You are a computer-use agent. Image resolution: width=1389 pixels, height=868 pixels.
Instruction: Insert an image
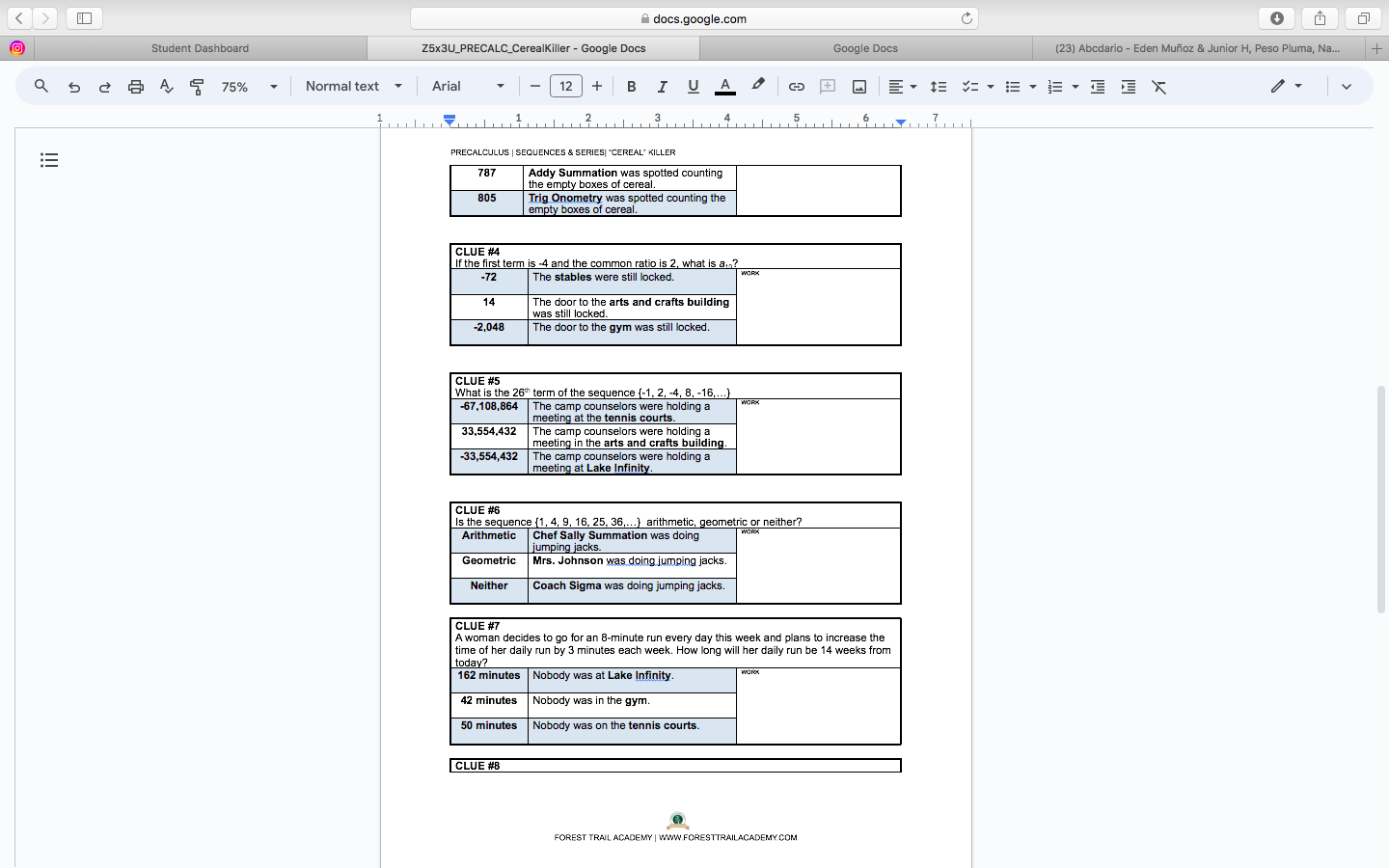(x=858, y=86)
